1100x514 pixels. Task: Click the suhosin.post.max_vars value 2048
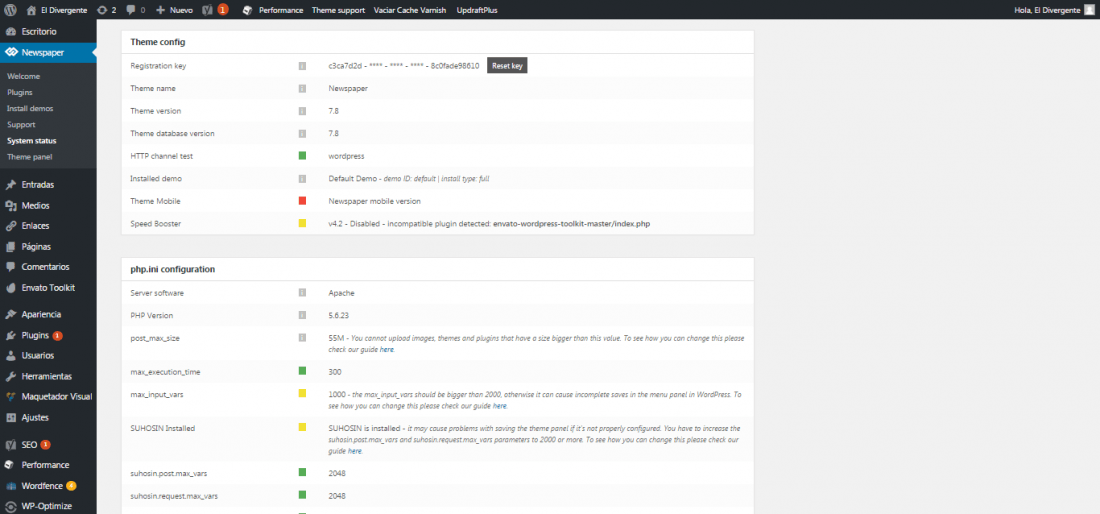[x=337, y=473]
